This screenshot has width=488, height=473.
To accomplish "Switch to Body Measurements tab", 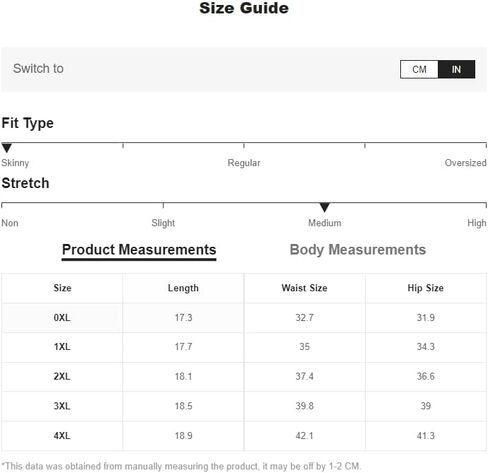I will tap(358, 250).
